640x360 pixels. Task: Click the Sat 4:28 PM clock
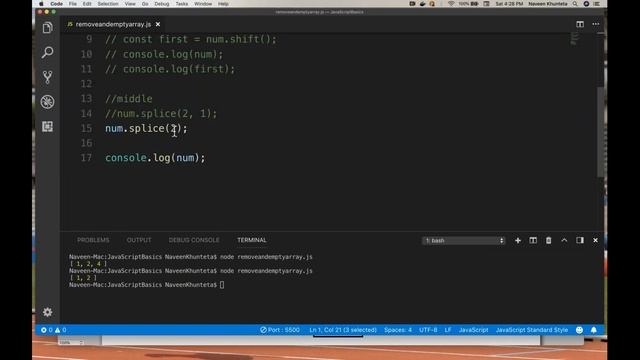(509, 4)
